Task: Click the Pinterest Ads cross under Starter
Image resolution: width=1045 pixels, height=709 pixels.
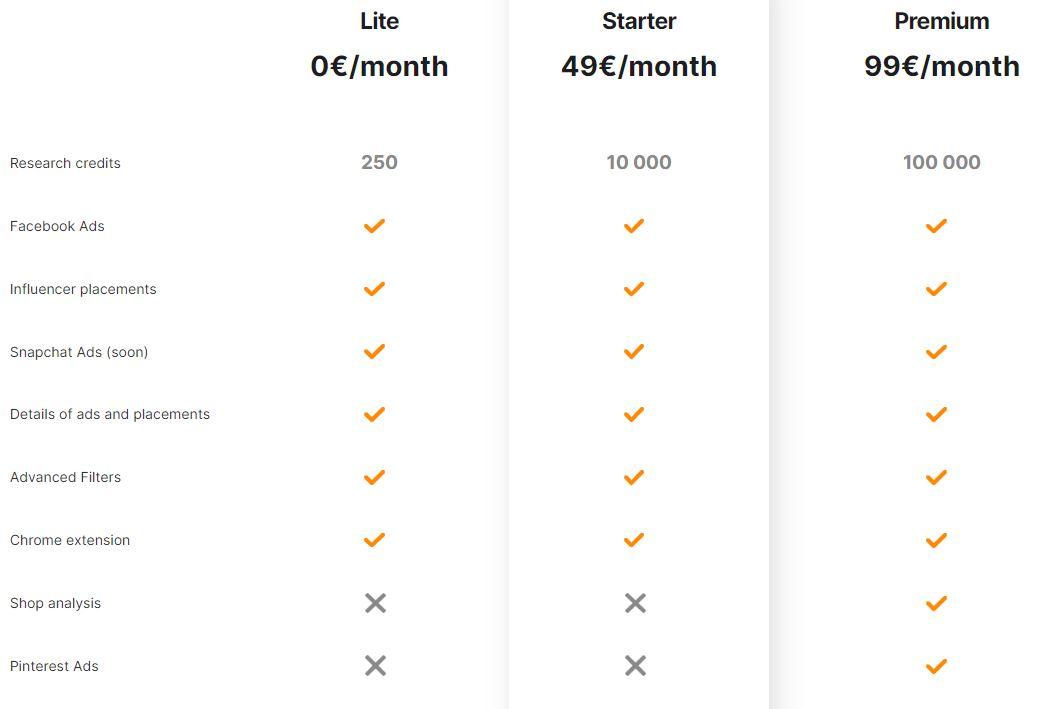Action: coord(635,666)
